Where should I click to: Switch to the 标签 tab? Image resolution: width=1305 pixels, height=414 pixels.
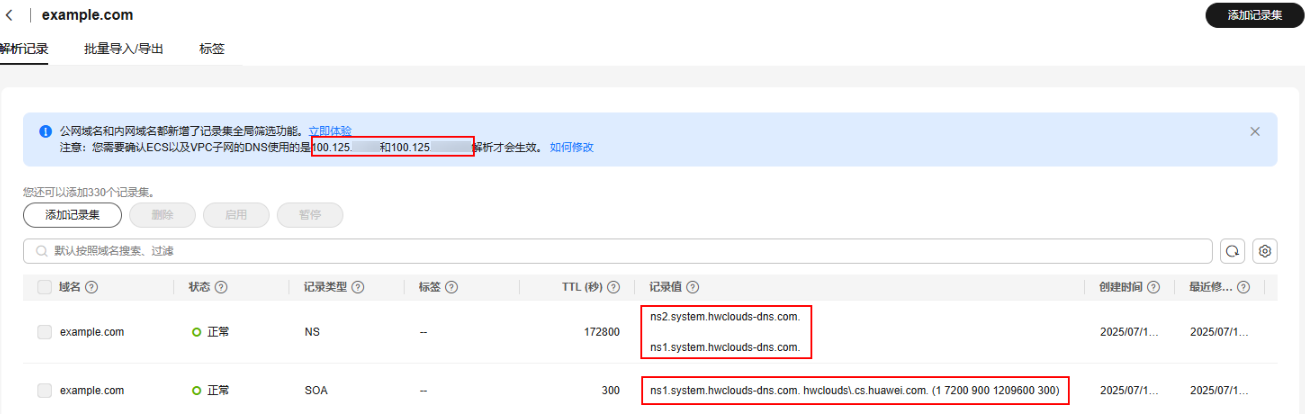tap(212, 48)
